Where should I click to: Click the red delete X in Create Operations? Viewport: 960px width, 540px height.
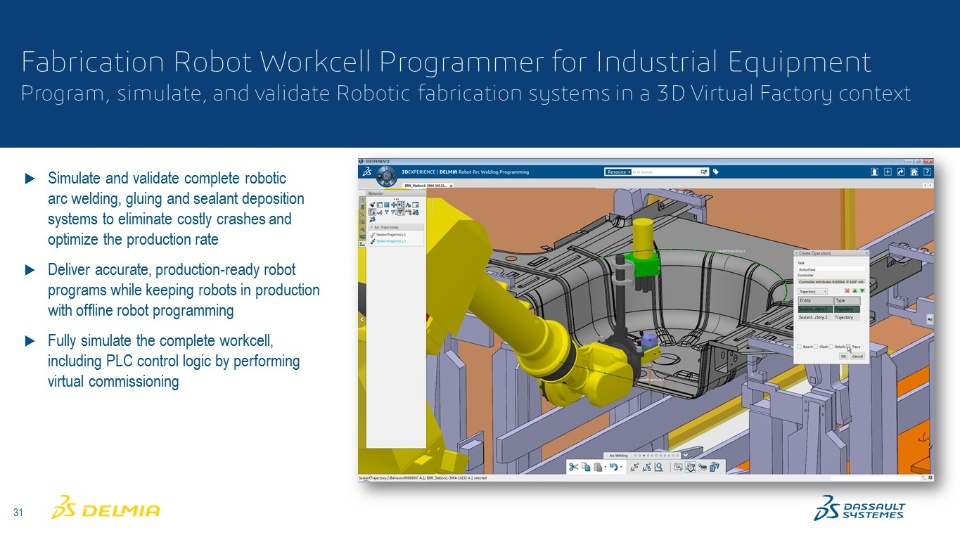click(847, 291)
